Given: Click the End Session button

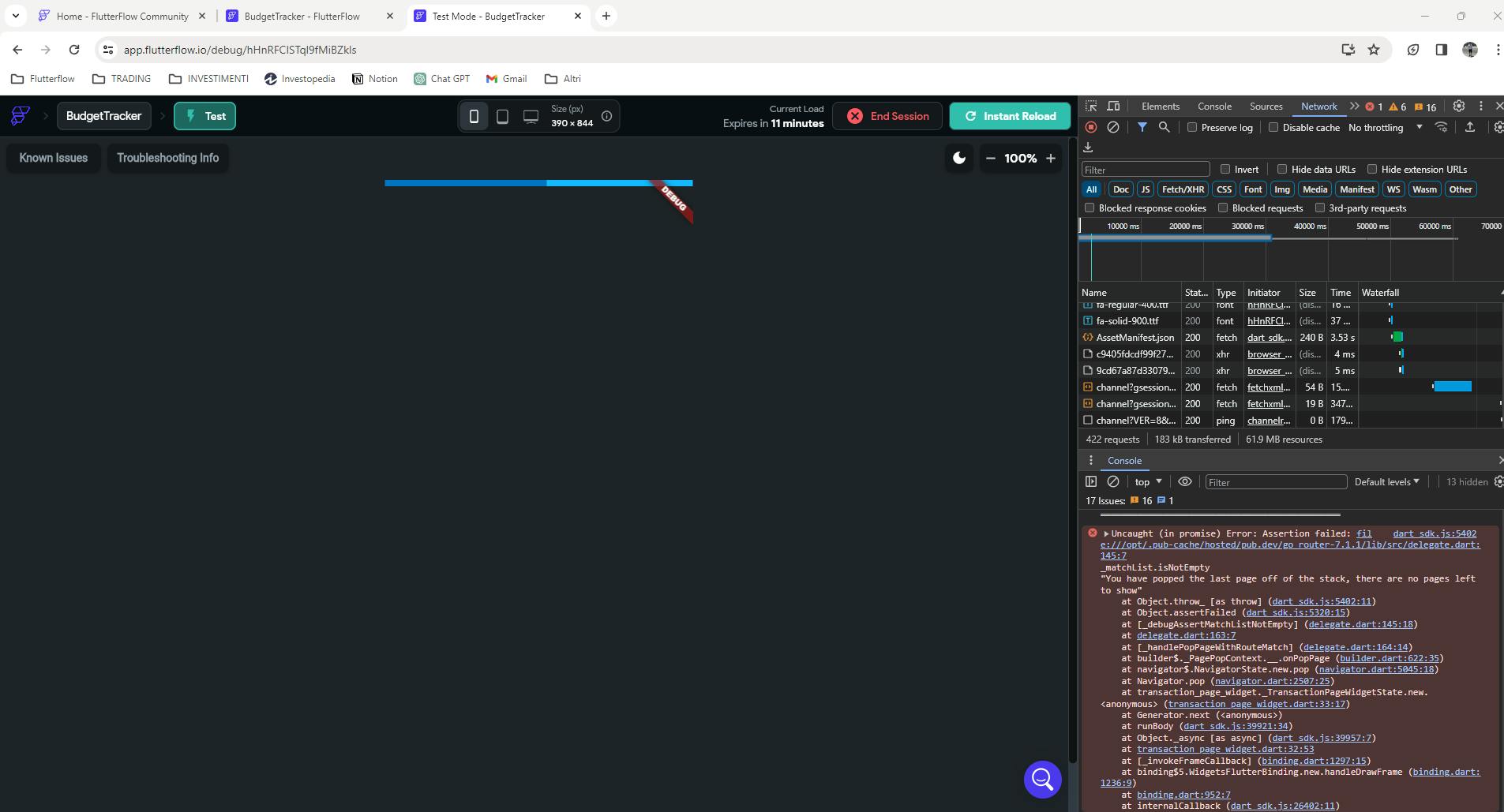Looking at the screenshot, I should tap(887, 116).
